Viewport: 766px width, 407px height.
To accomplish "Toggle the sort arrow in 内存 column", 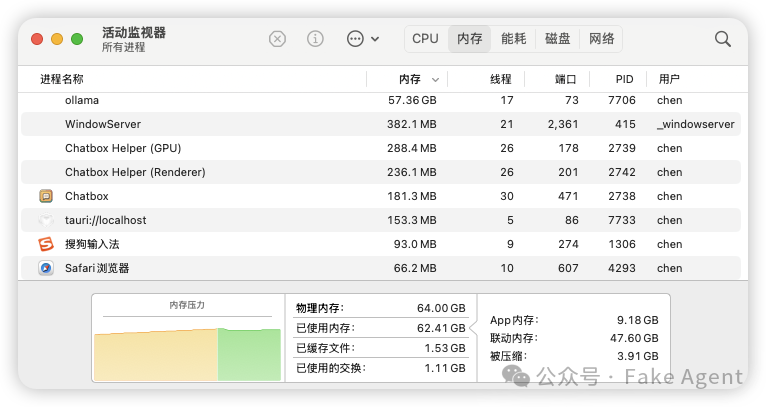I will (x=435, y=80).
